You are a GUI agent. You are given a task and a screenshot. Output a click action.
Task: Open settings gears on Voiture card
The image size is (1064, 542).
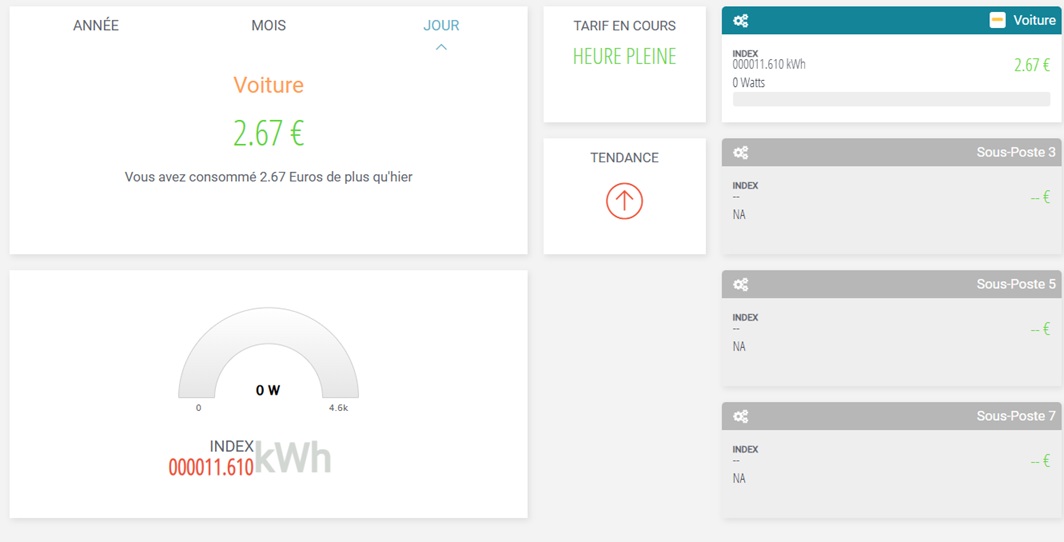click(740, 21)
